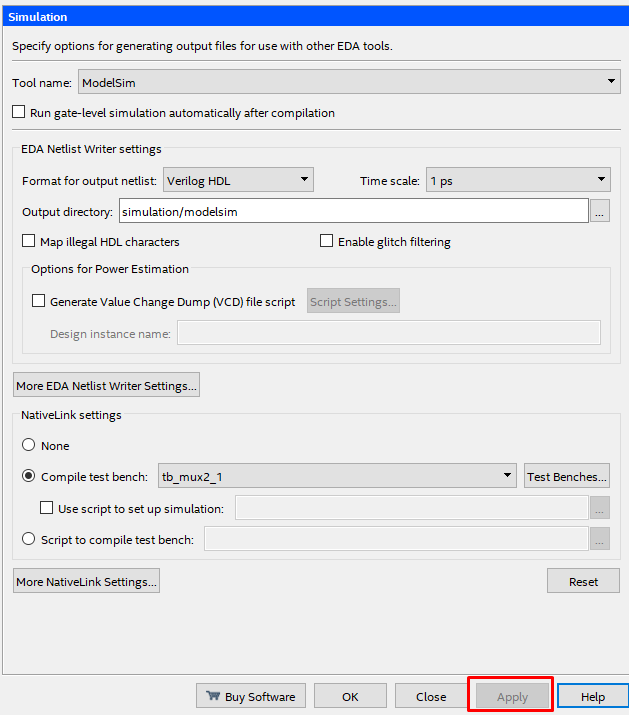Select Compile test bench radio button
Image resolution: width=629 pixels, height=715 pixels.
29,476
